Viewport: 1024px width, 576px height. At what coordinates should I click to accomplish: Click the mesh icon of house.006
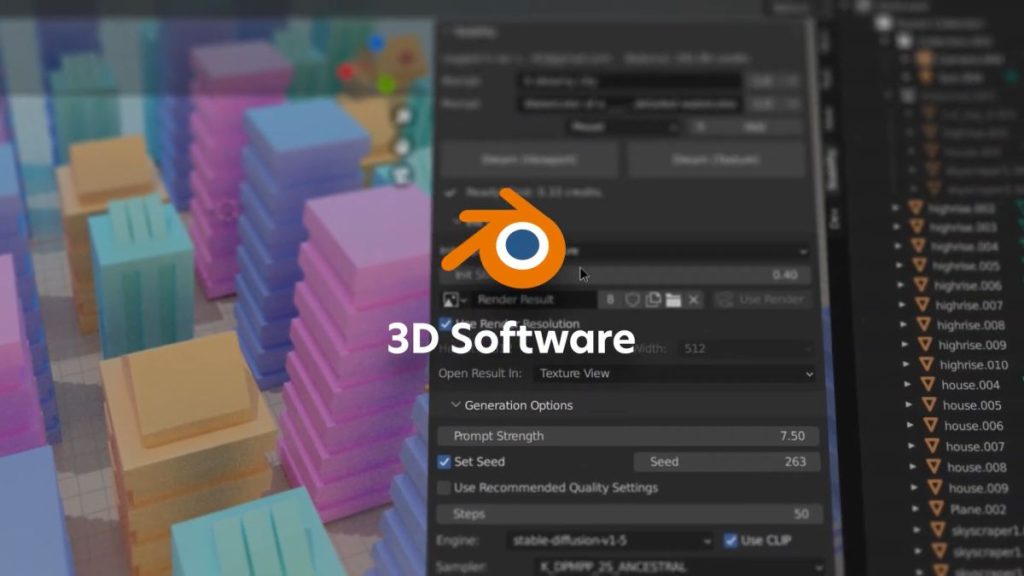click(927, 425)
